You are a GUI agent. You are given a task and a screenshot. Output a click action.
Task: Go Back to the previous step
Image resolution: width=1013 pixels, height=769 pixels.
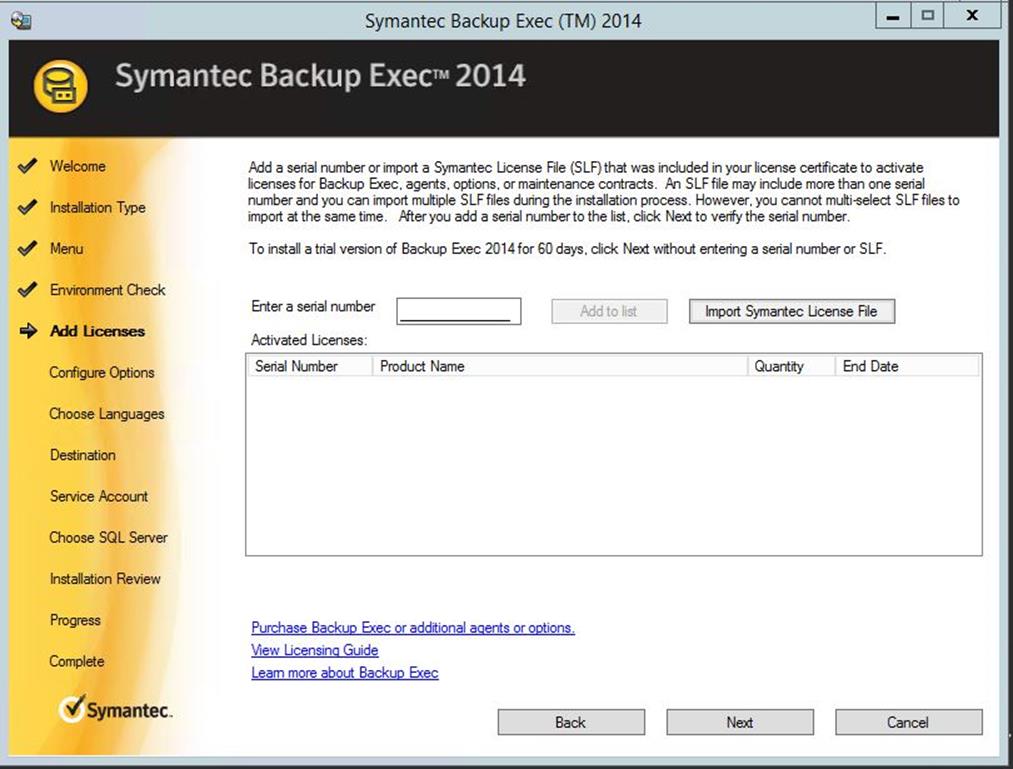point(571,722)
